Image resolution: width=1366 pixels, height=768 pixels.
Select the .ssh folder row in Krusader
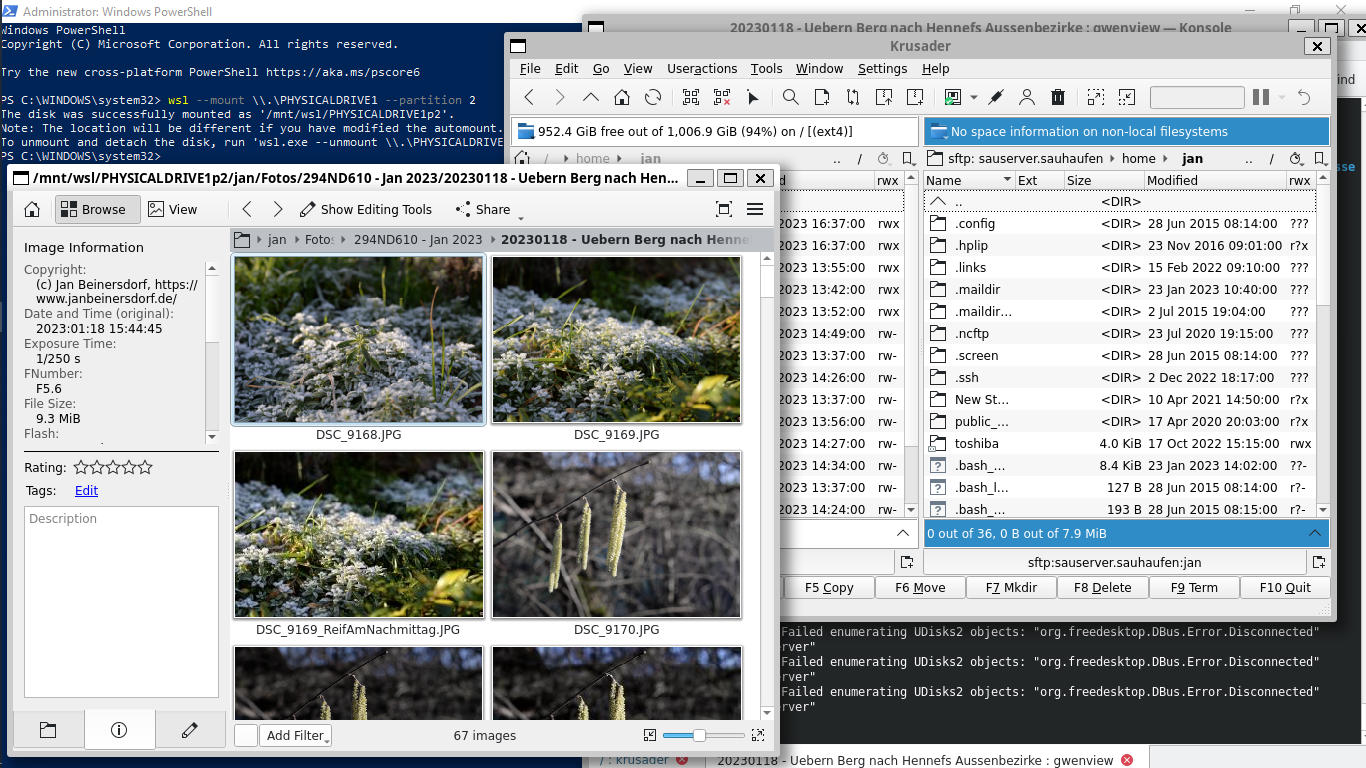[x=1119, y=377]
